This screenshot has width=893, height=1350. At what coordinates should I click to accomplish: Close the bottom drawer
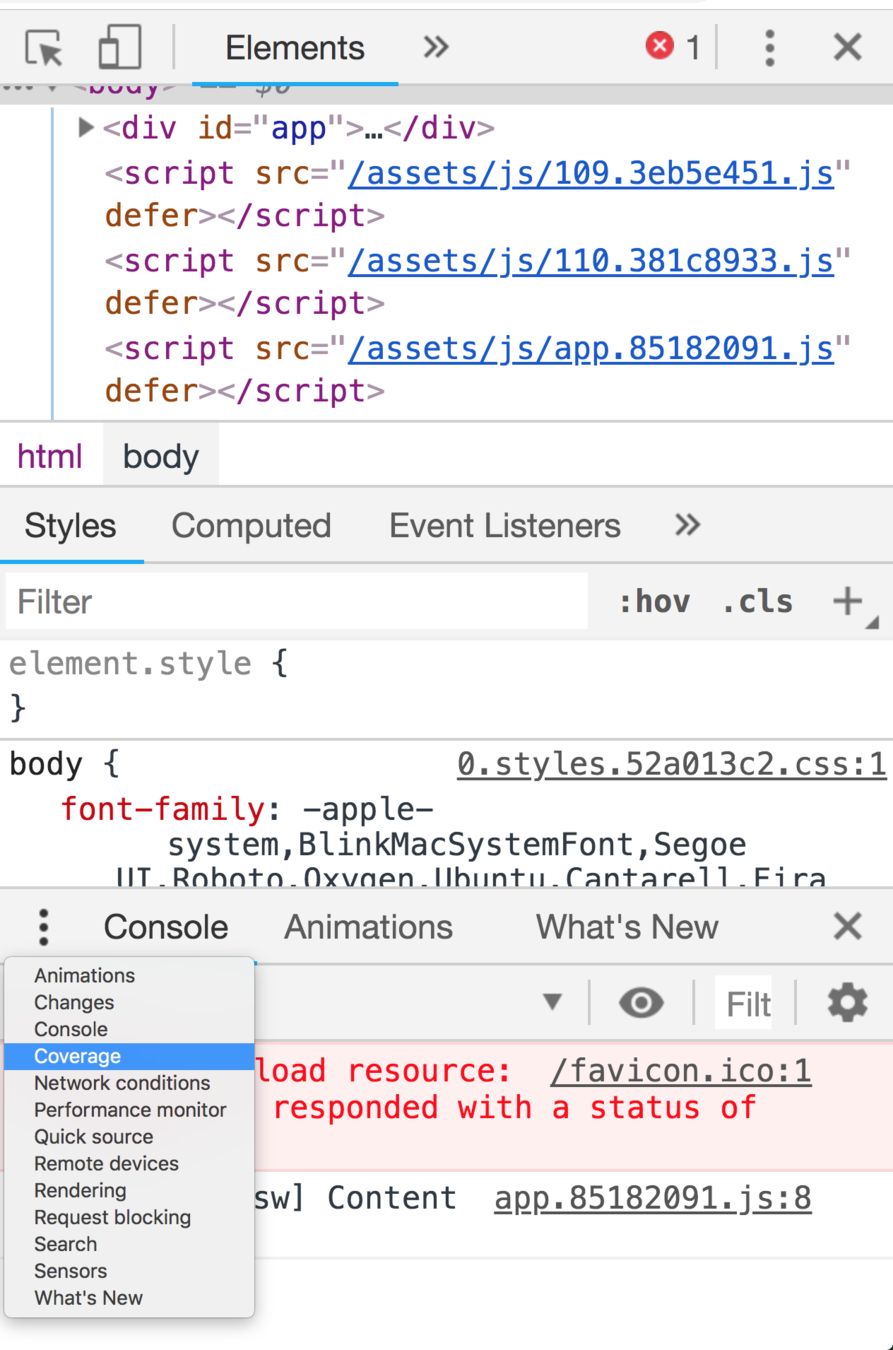click(x=847, y=927)
